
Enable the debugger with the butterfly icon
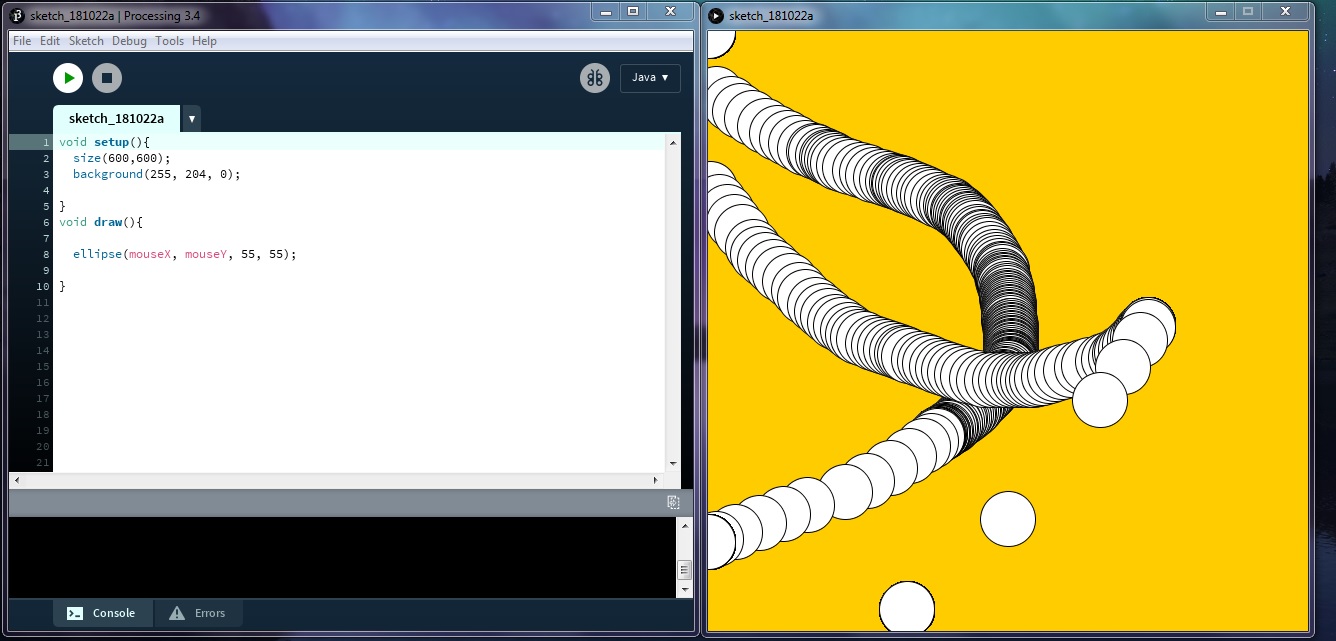click(594, 77)
